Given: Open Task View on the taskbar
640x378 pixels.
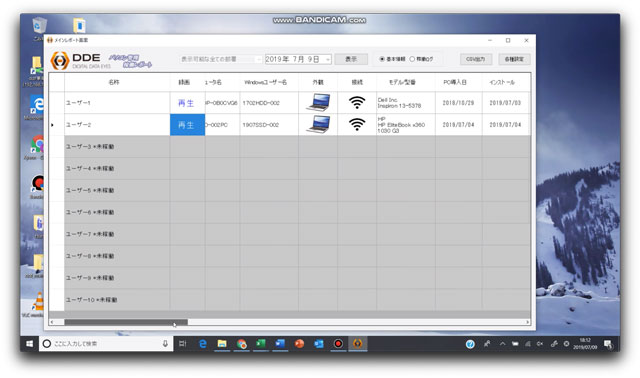Looking at the screenshot, I should coord(182,344).
